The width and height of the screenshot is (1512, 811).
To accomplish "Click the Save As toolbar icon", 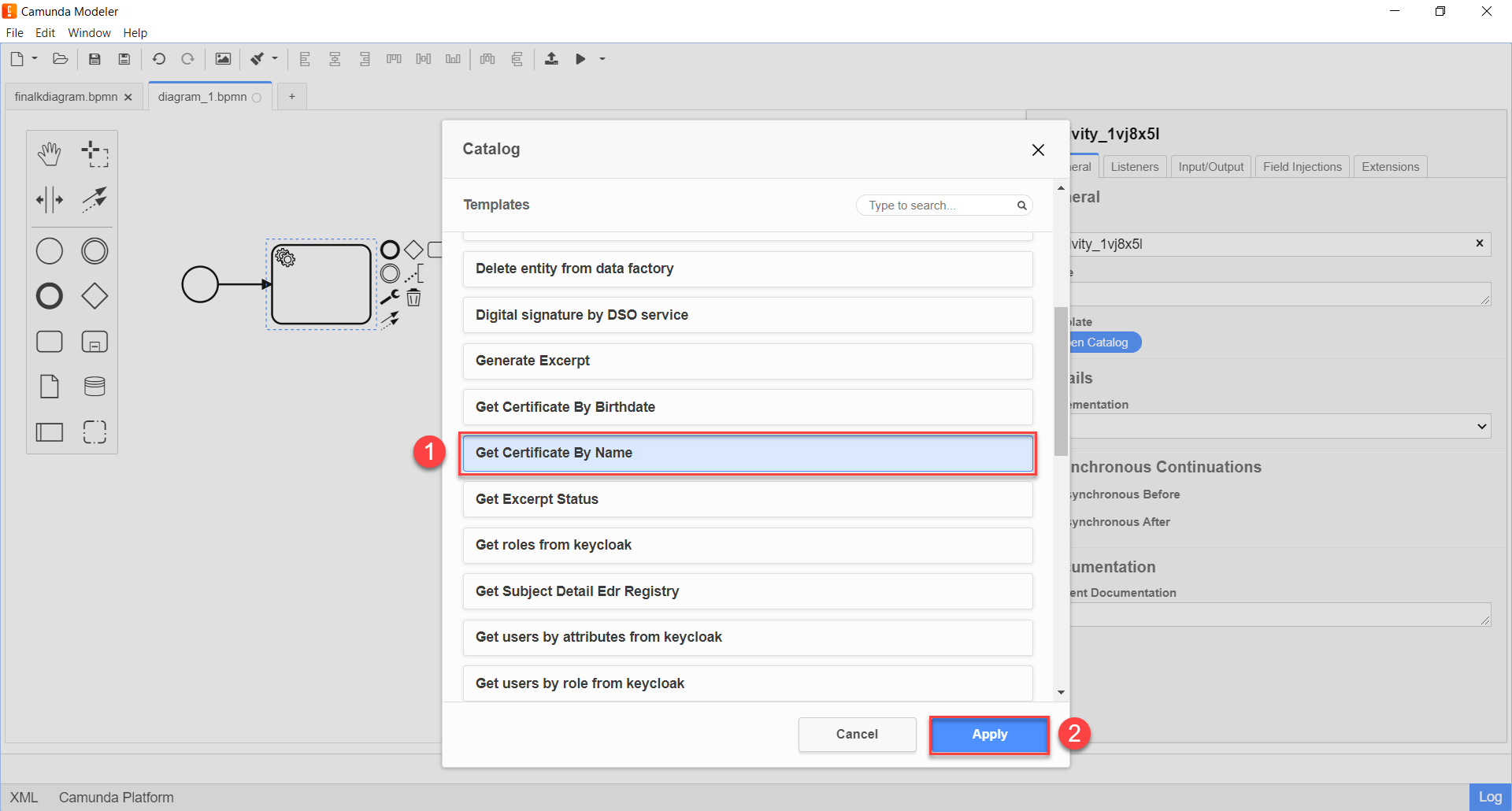I will coord(124,59).
